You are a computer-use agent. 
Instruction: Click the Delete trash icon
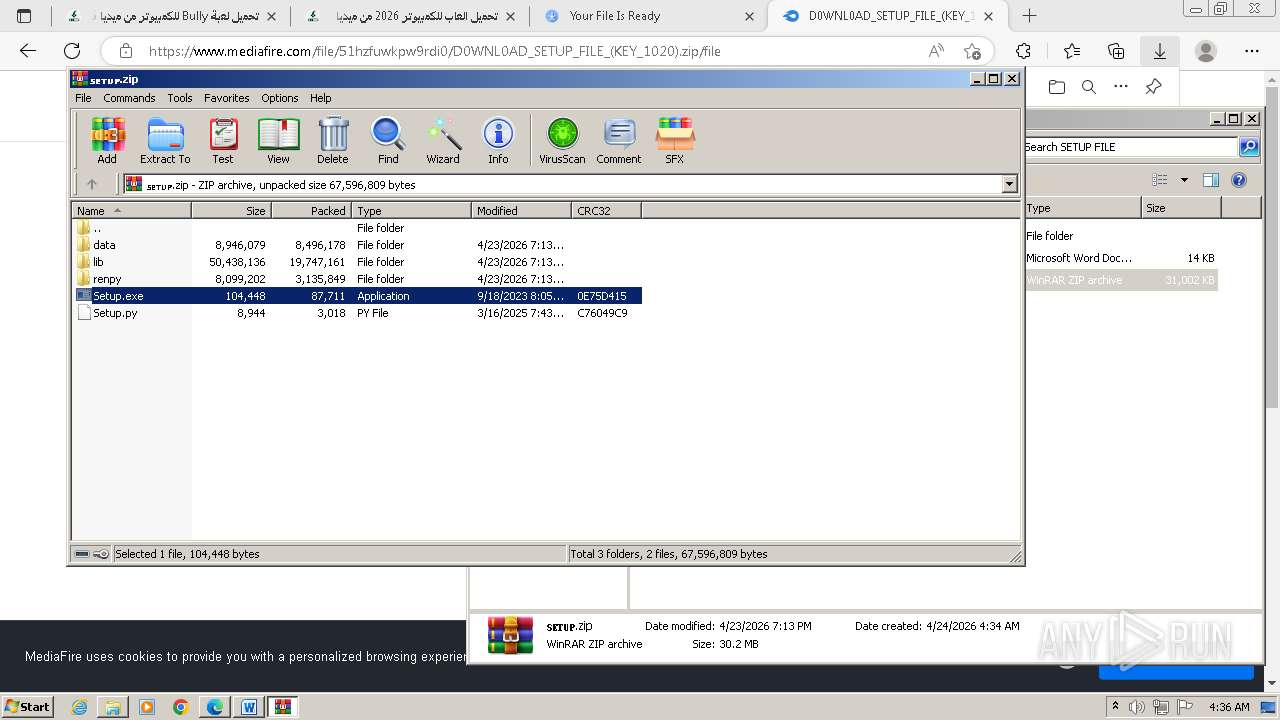tap(333, 140)
